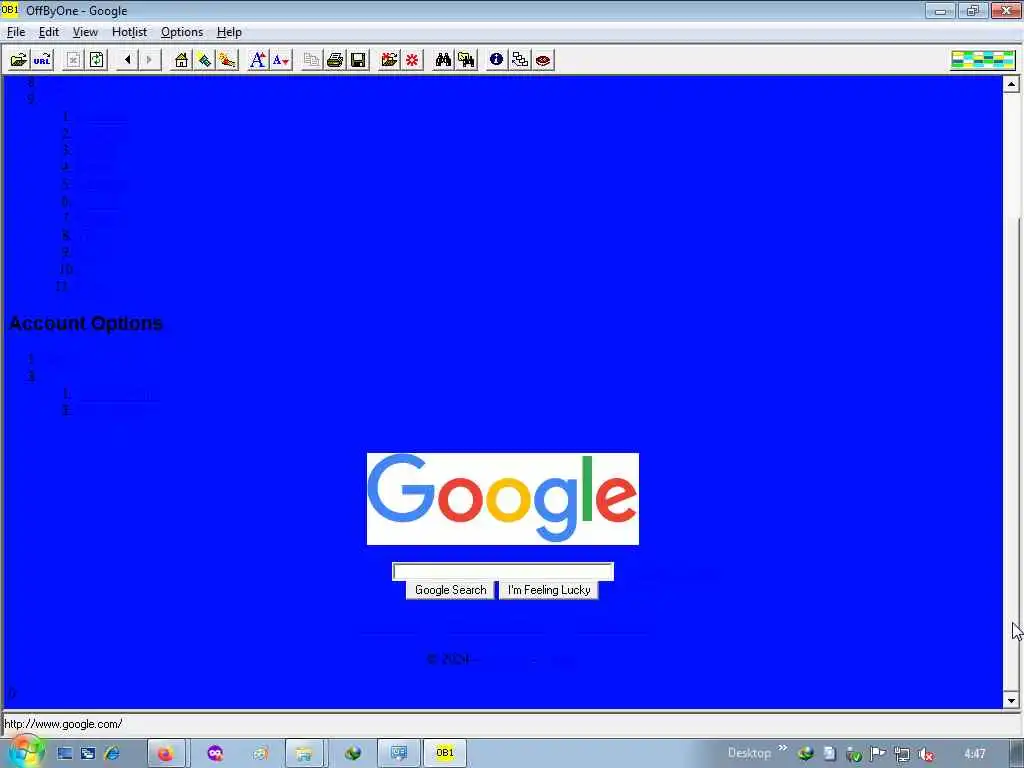Click the Account Options heading text
The width and height of the screenshot is (1024, 768).
click(x=86, y=323)
